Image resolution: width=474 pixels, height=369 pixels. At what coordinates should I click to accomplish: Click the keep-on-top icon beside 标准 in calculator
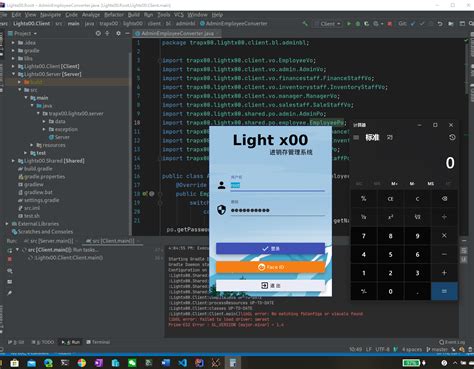[389, 137]
